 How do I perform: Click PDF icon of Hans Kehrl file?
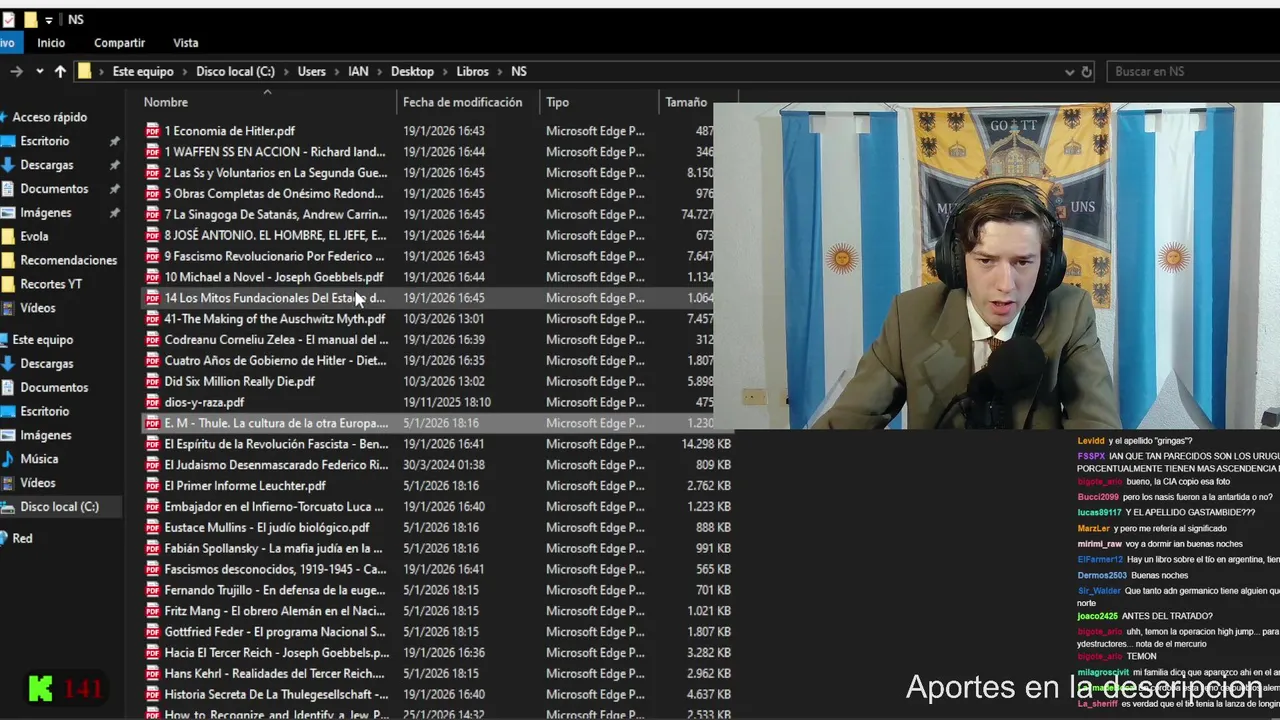[x=153, y=674]
